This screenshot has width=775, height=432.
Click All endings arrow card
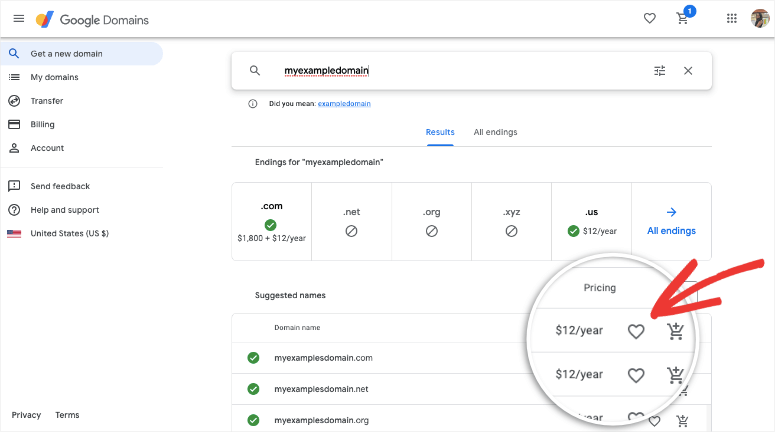point(671,221)
